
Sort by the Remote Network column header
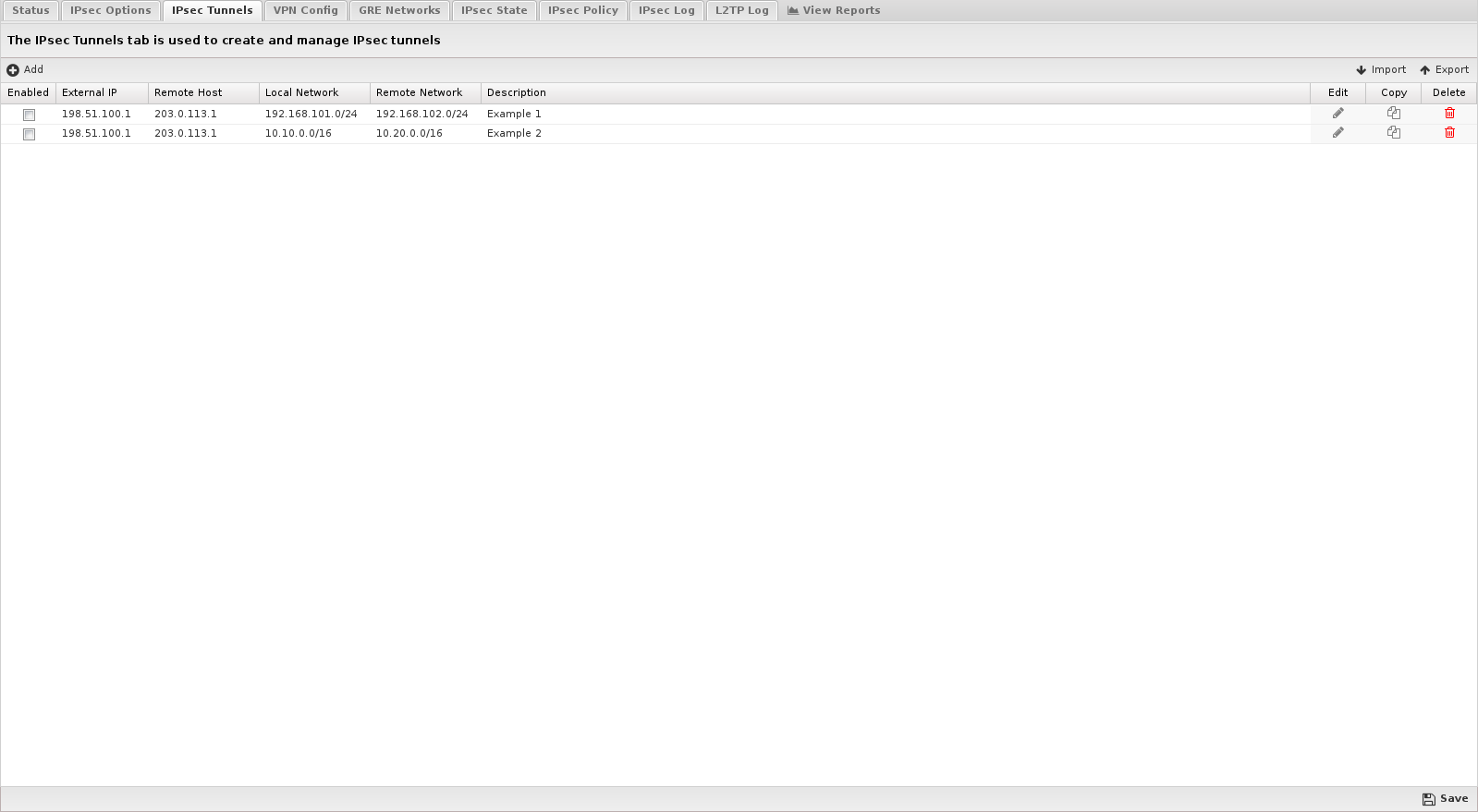coord(426,93)
